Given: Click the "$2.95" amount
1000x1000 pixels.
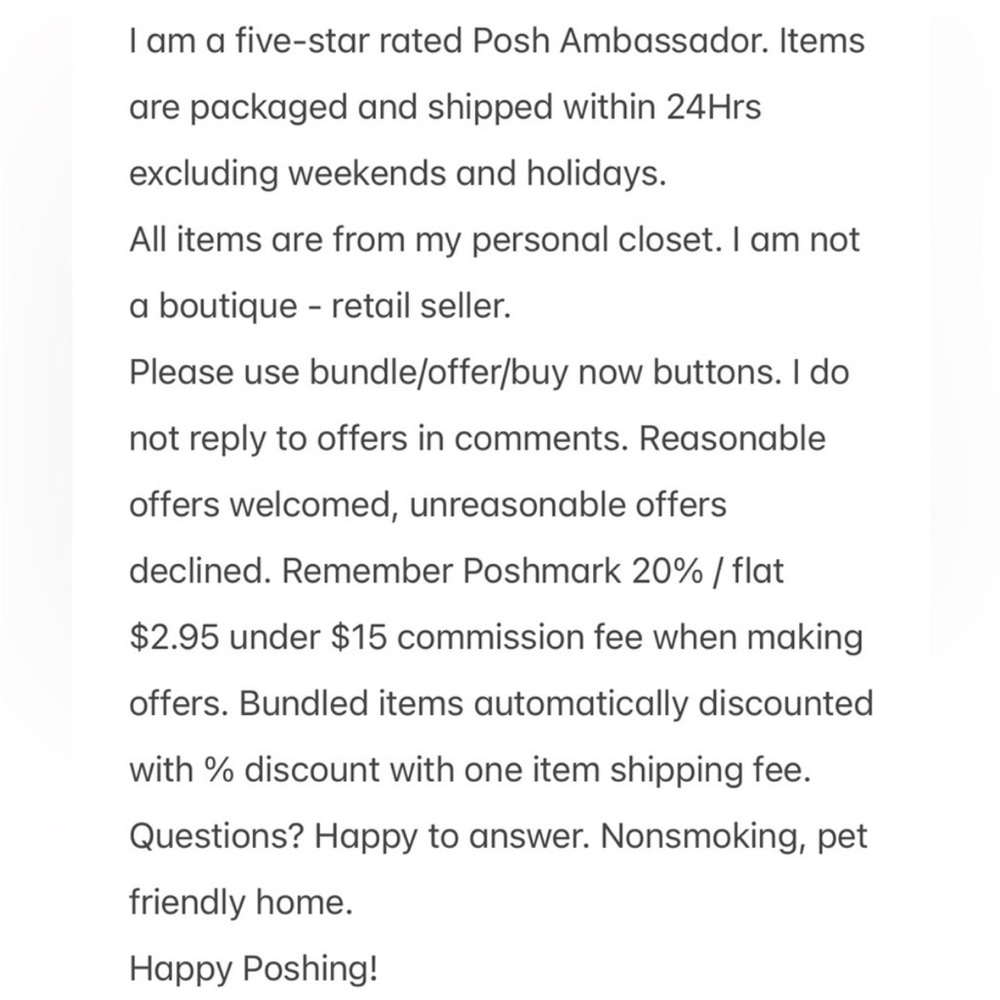Looking at the screenshot, I should pyautogui.click(x=174, y=636).
